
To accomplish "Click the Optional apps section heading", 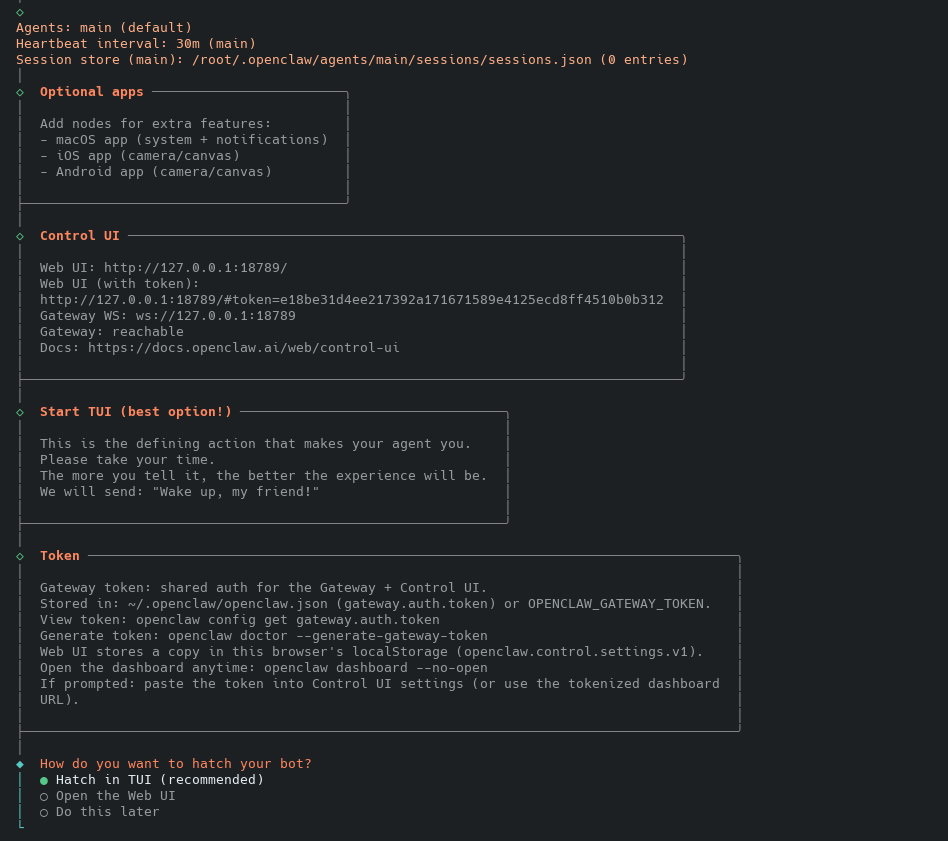I will [x=92, y=92].
